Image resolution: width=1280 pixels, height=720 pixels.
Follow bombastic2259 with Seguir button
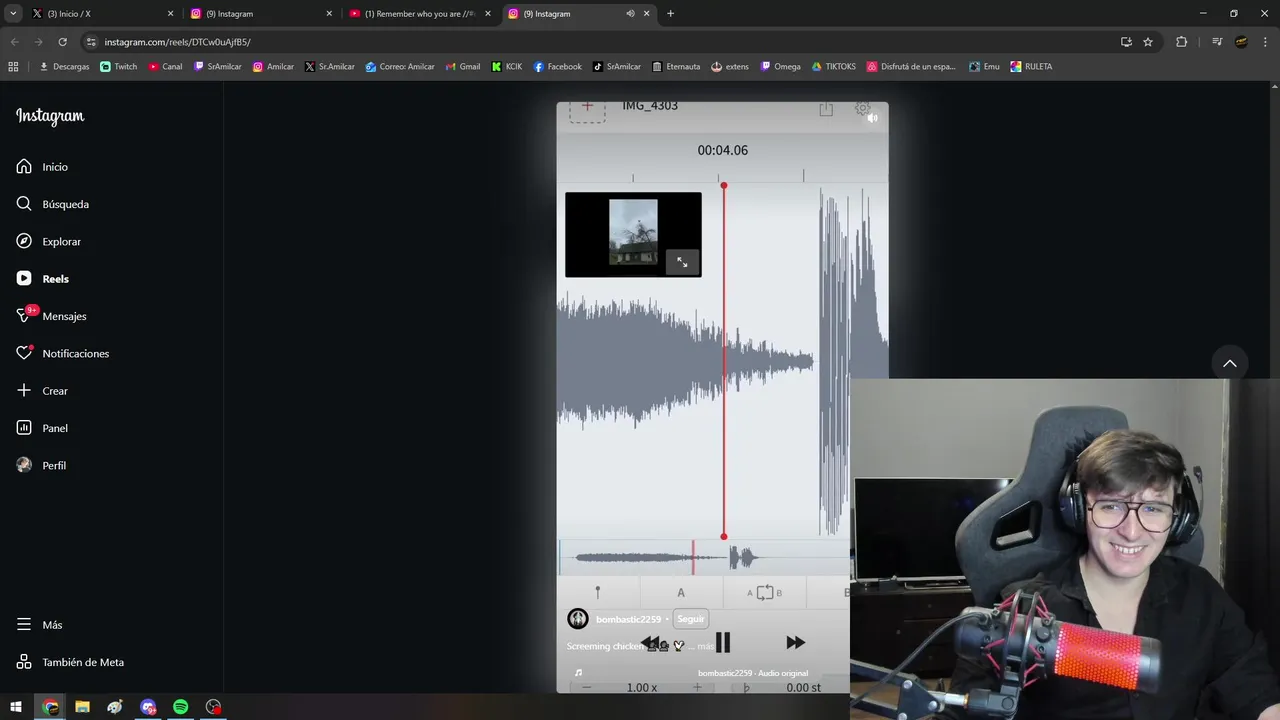point(690,619)
